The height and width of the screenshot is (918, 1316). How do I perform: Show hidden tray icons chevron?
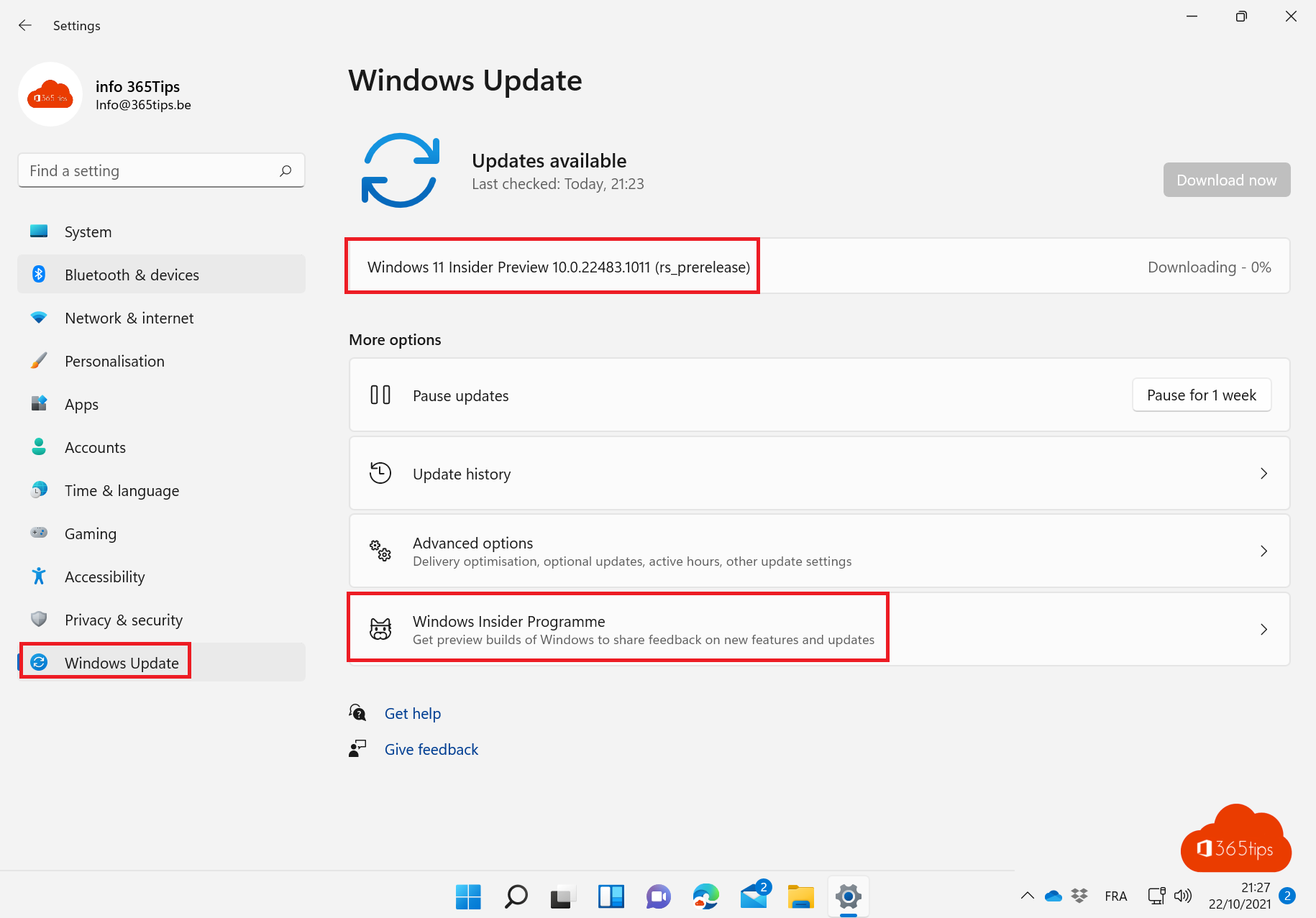(x=1028, y=896)
